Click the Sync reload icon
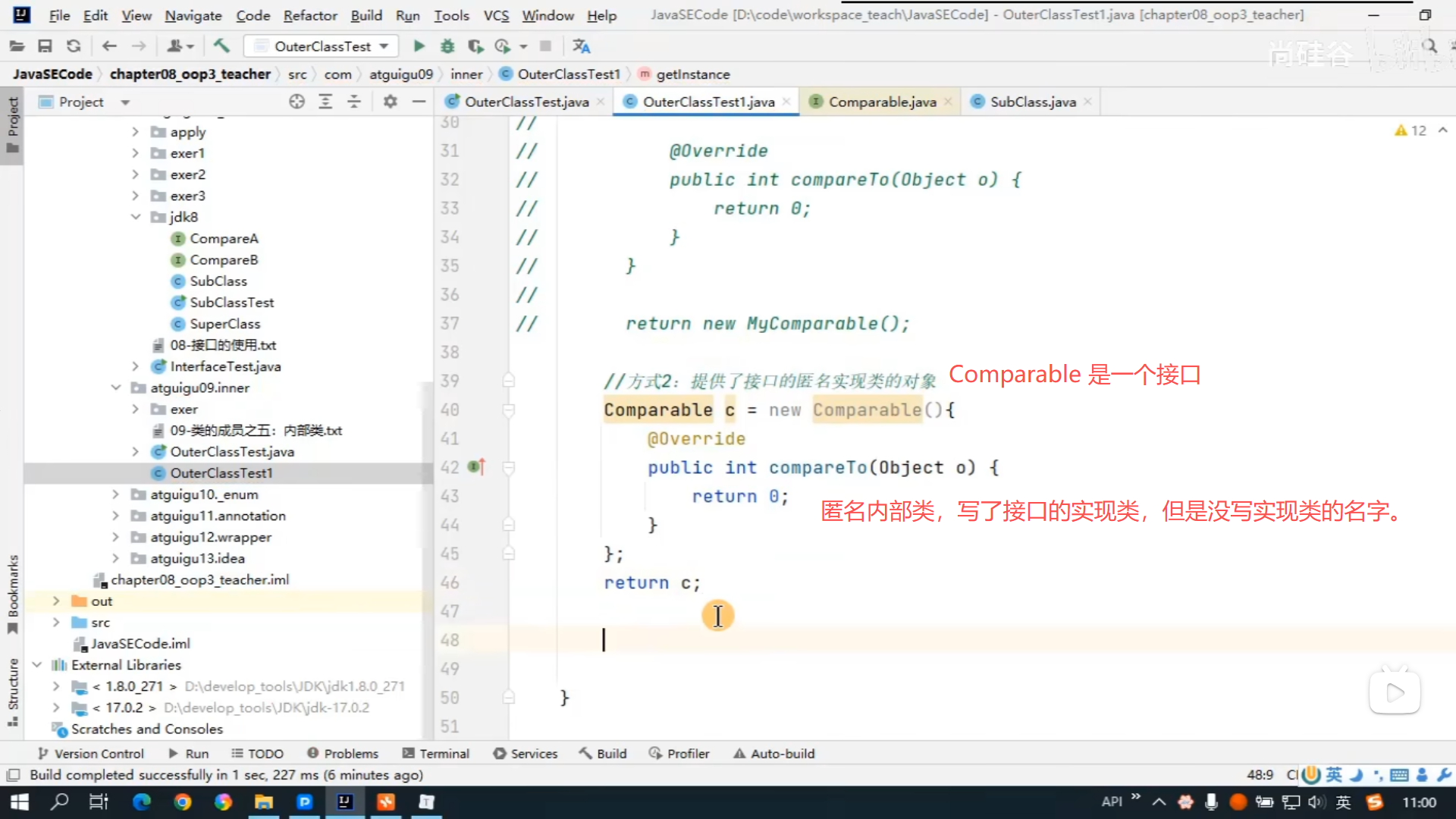The height and width of the screenshot is (819, 1456). point(74,46)
